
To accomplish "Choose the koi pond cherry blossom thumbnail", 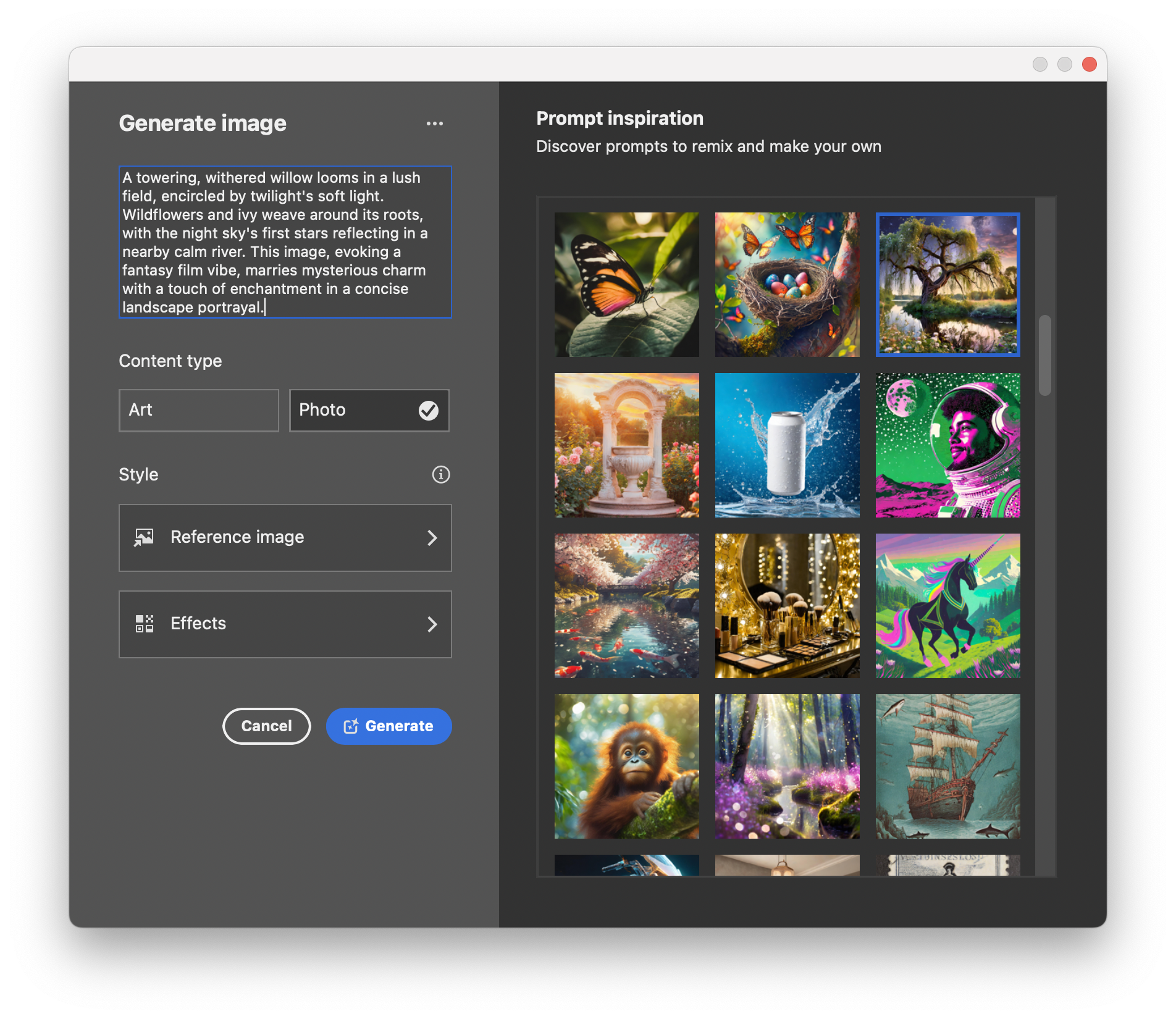I will point(627,606).
